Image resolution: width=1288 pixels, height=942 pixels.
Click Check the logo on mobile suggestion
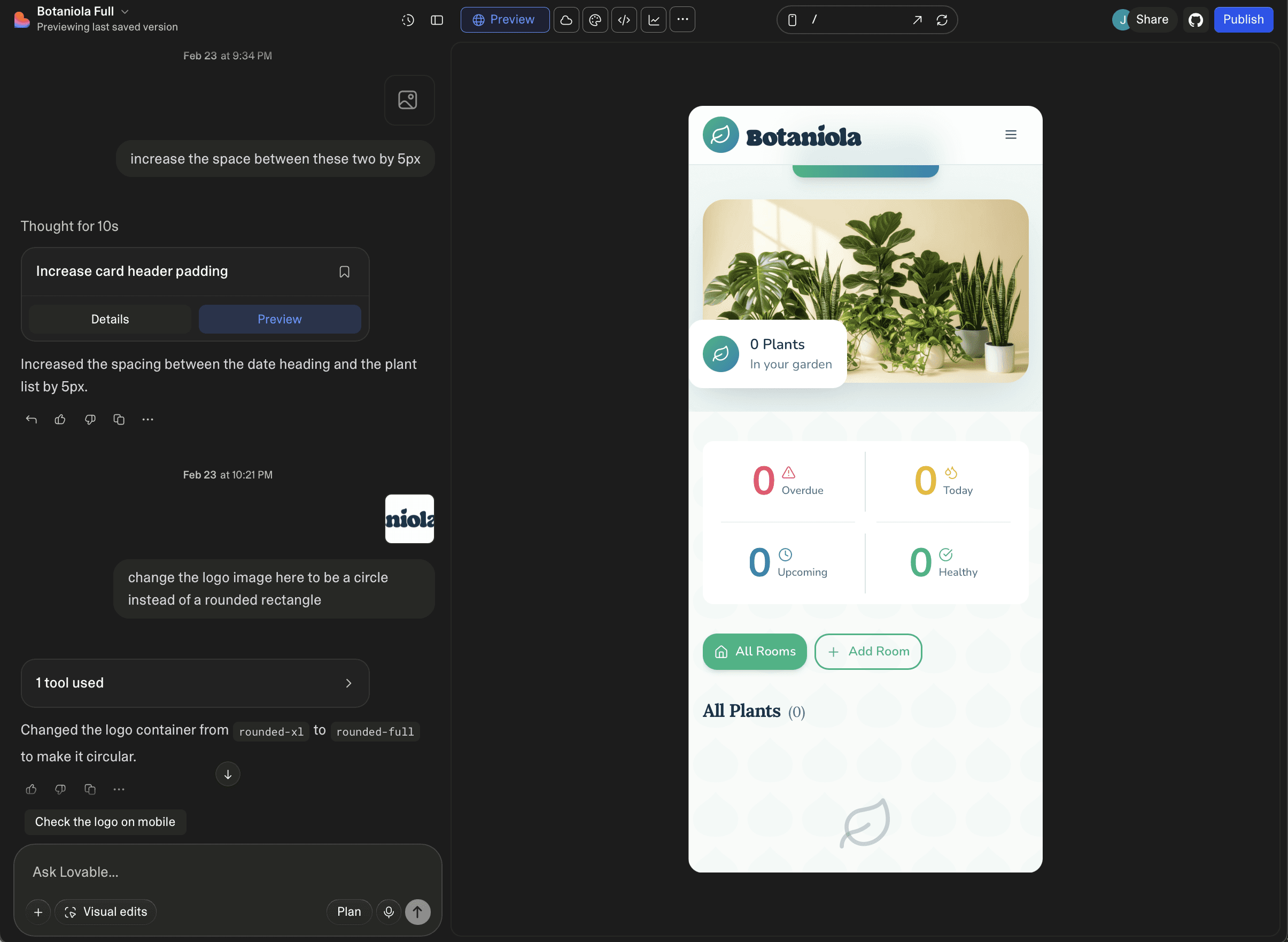pyautogui.click(x=105, y=822)
